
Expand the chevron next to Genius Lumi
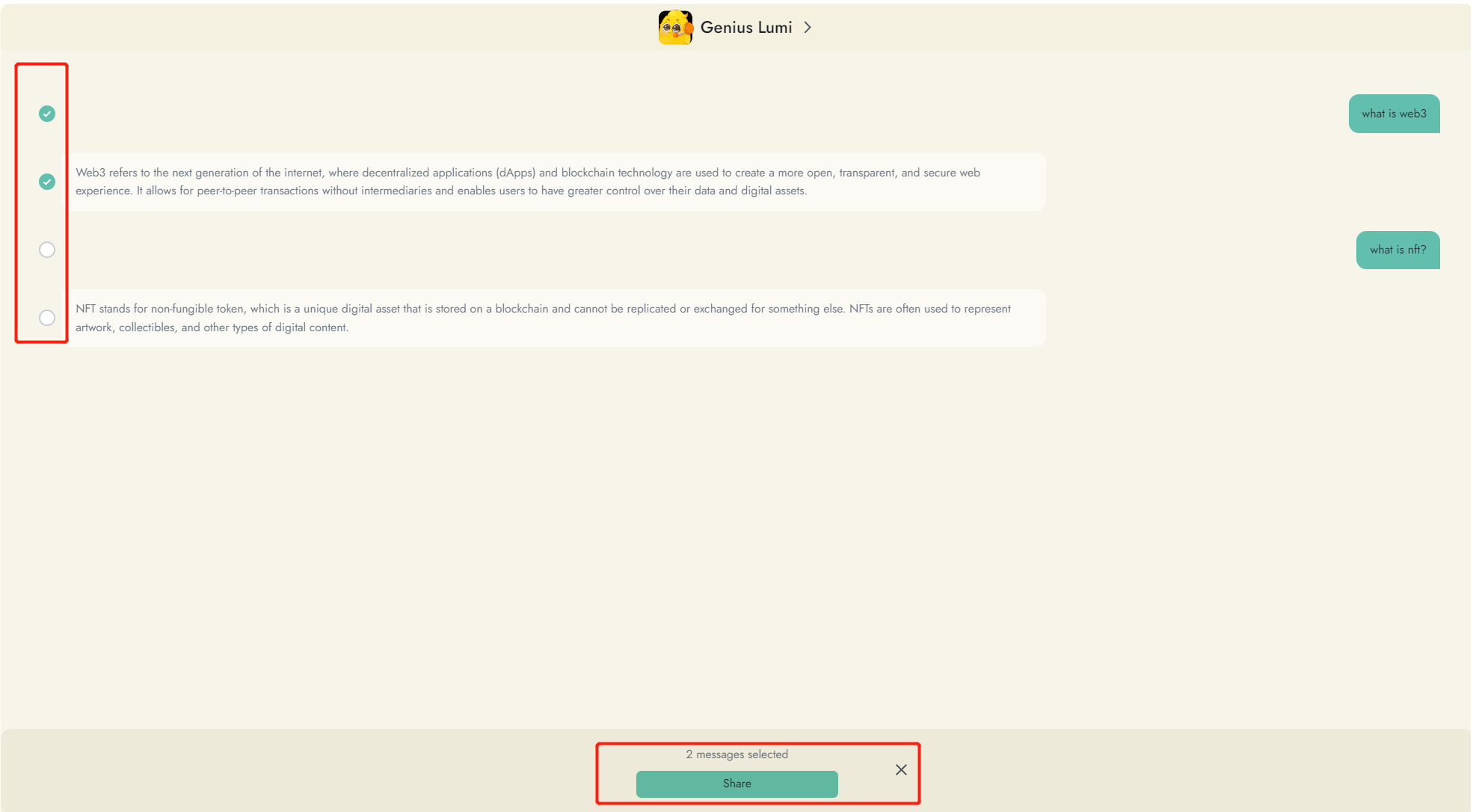pos(808,28)
